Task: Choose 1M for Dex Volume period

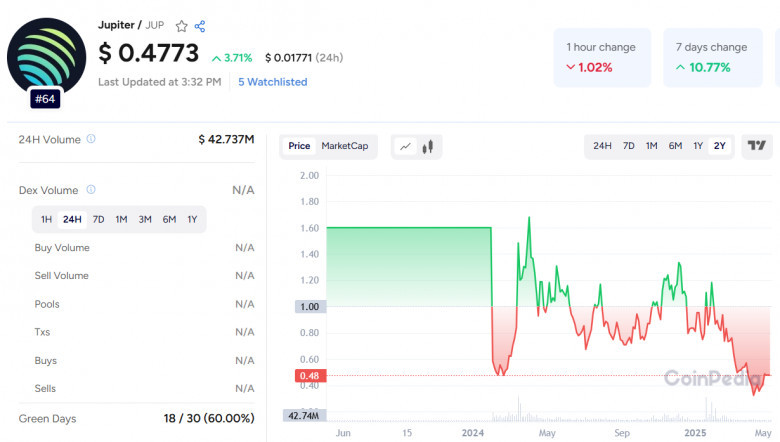Action: click(x=121, y=219)
